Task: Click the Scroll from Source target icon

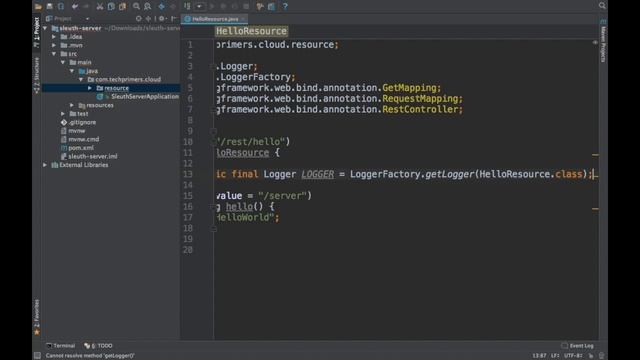Action: click(x=139, y=19)
